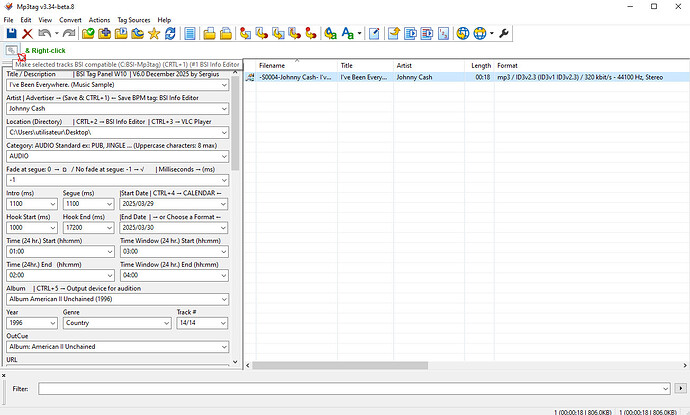Open the Tag Sources menu
The image size is (690, 415).
134,20
